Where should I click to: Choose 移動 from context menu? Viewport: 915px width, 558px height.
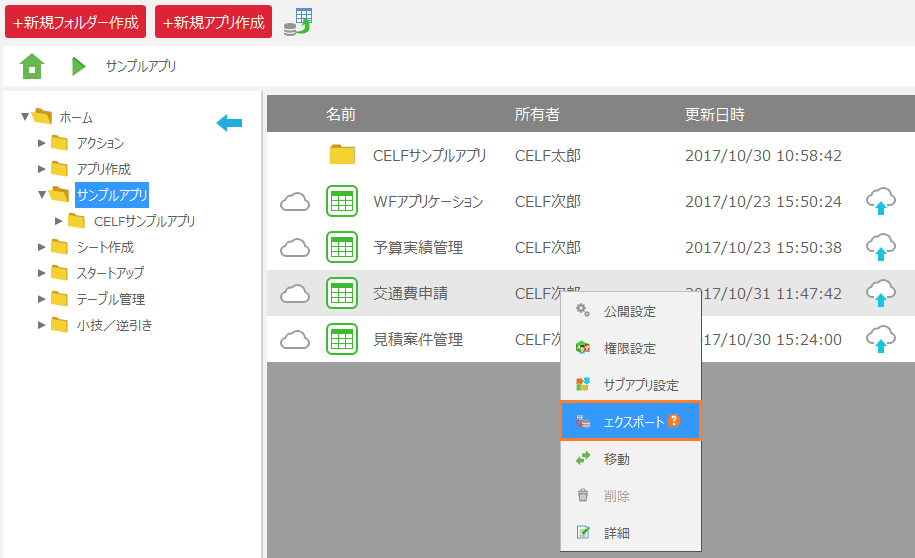click(630, 459)
